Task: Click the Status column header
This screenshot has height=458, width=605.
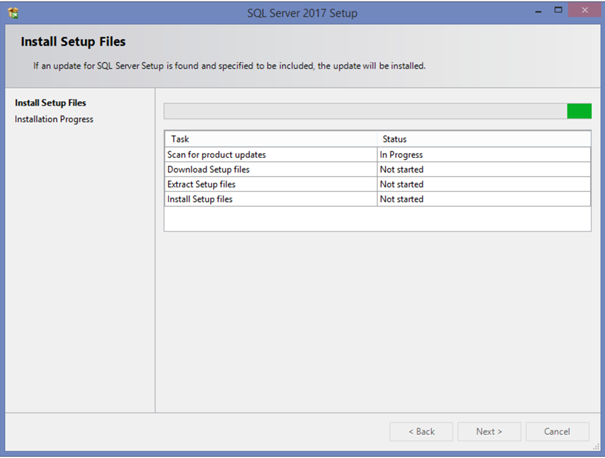Action: coord(484,139)
